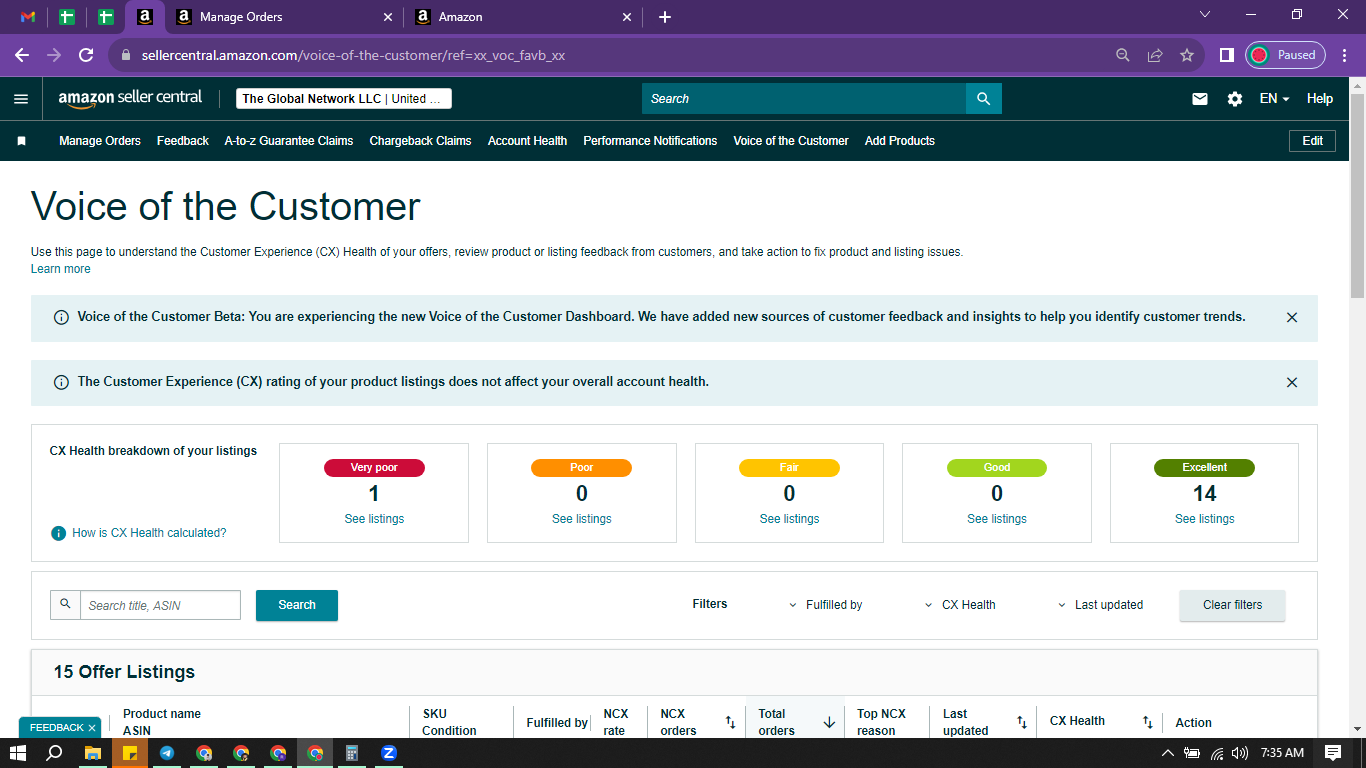Image resolution: width=1366 pixels, height=768 pixels.
Task: Open Chargeback Claims menu item
Action: coord(420,141)
